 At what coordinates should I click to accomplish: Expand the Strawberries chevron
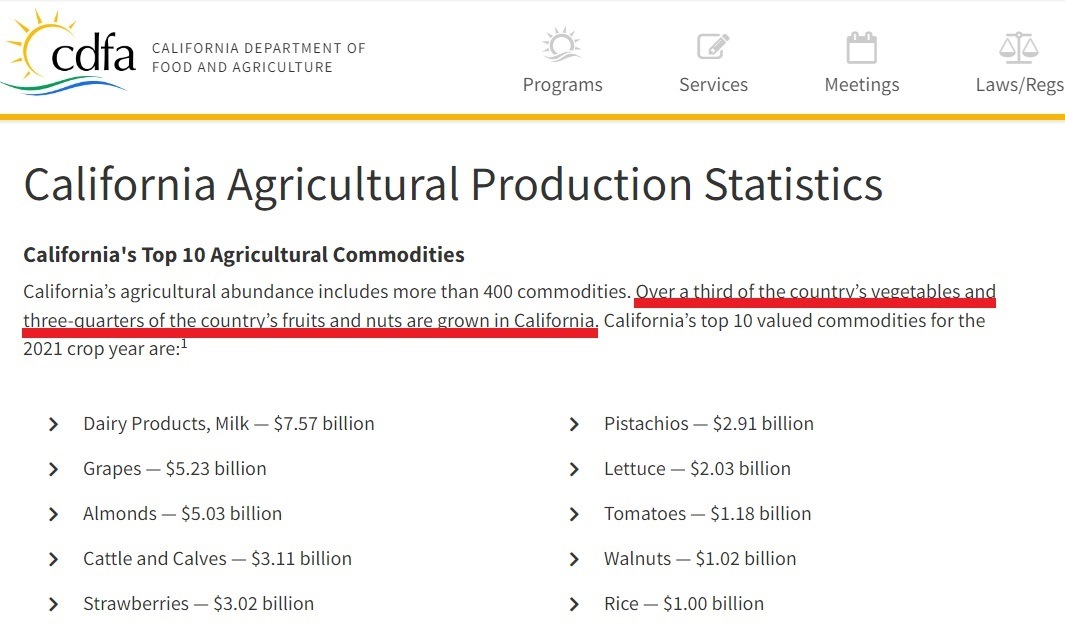pyautogui.click(x=54, y=605)
